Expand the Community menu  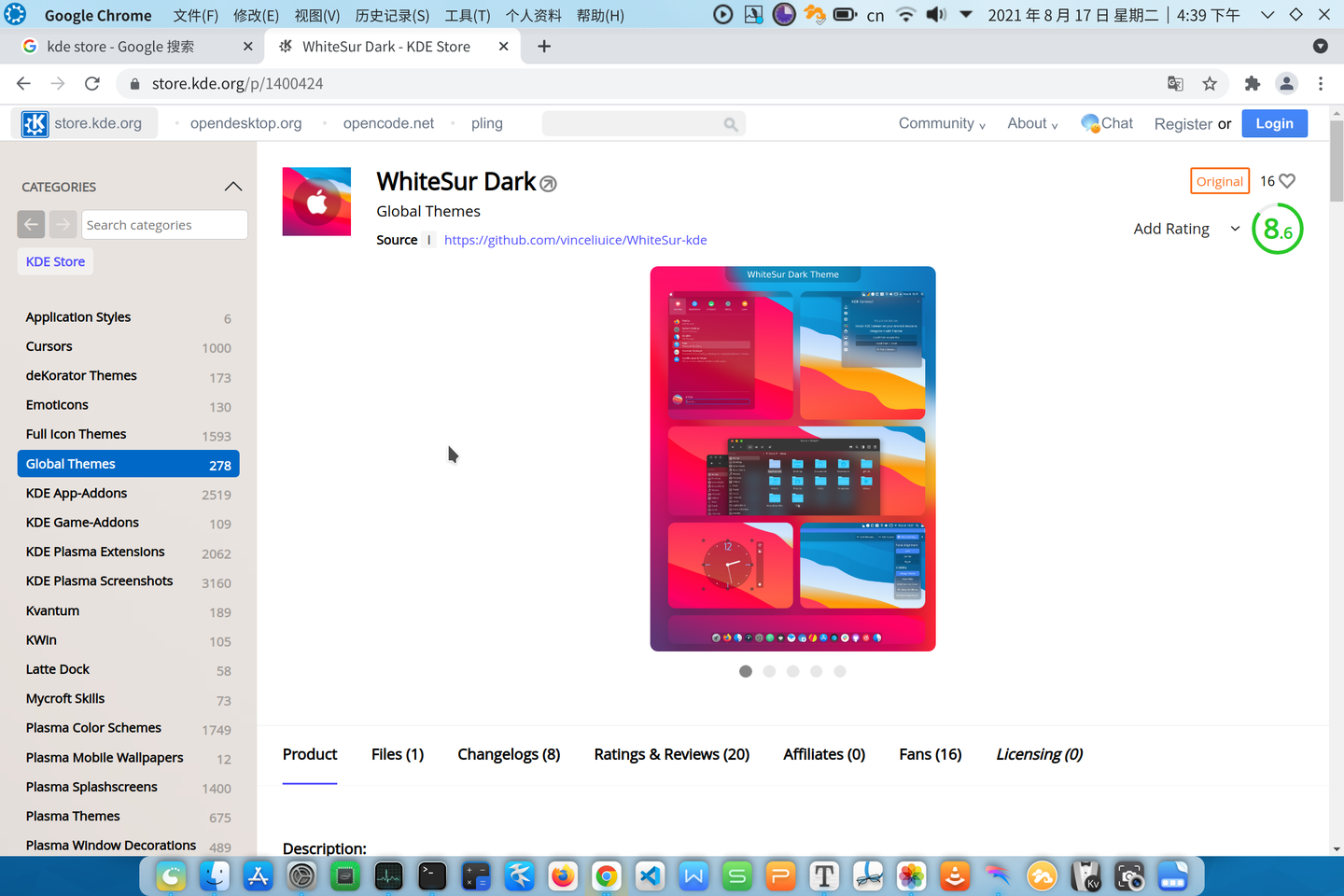[942, 123]
